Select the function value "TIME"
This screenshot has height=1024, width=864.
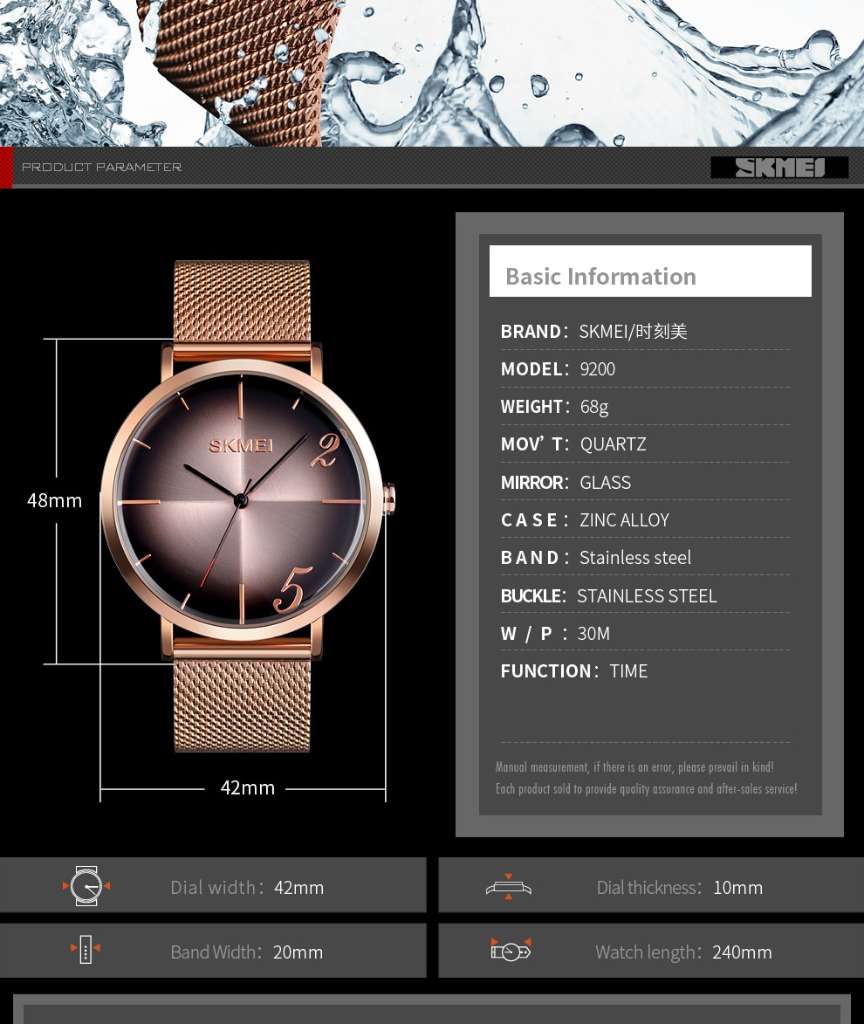[x=628, y=671]
